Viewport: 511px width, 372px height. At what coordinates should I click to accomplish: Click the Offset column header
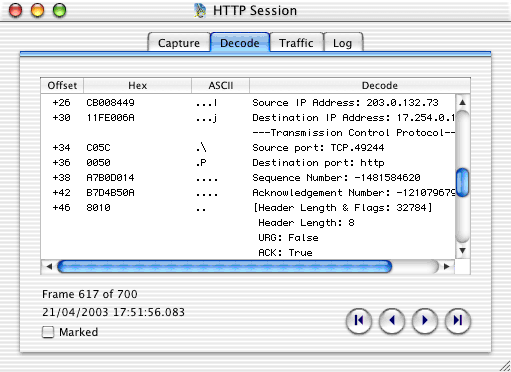tap(62, 86)
